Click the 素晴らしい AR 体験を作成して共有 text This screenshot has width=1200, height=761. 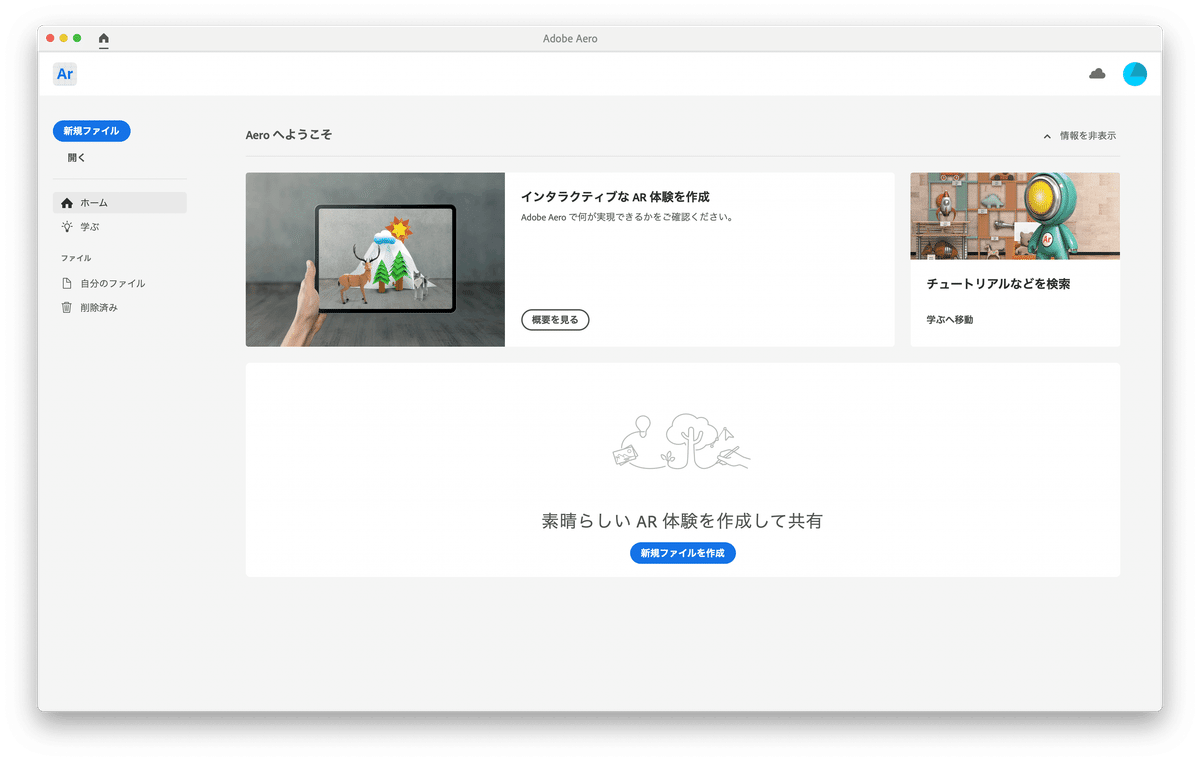click(683, 521)
